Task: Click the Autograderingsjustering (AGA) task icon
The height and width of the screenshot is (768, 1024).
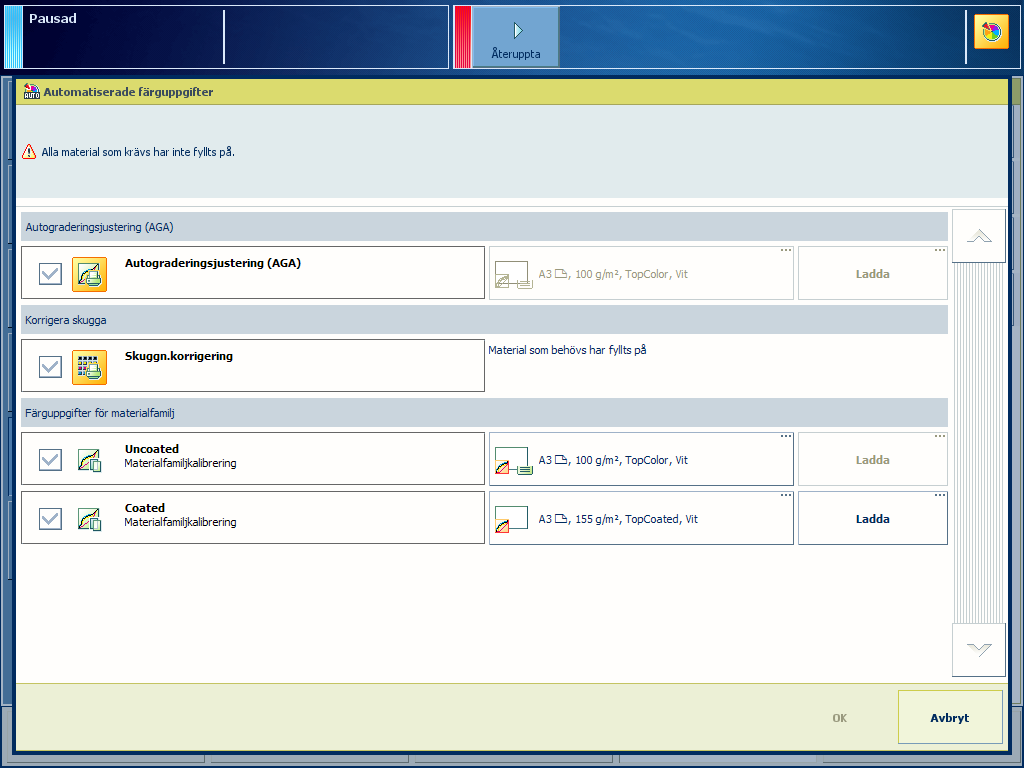Action: pyautogui.click(x=89, y=274)
